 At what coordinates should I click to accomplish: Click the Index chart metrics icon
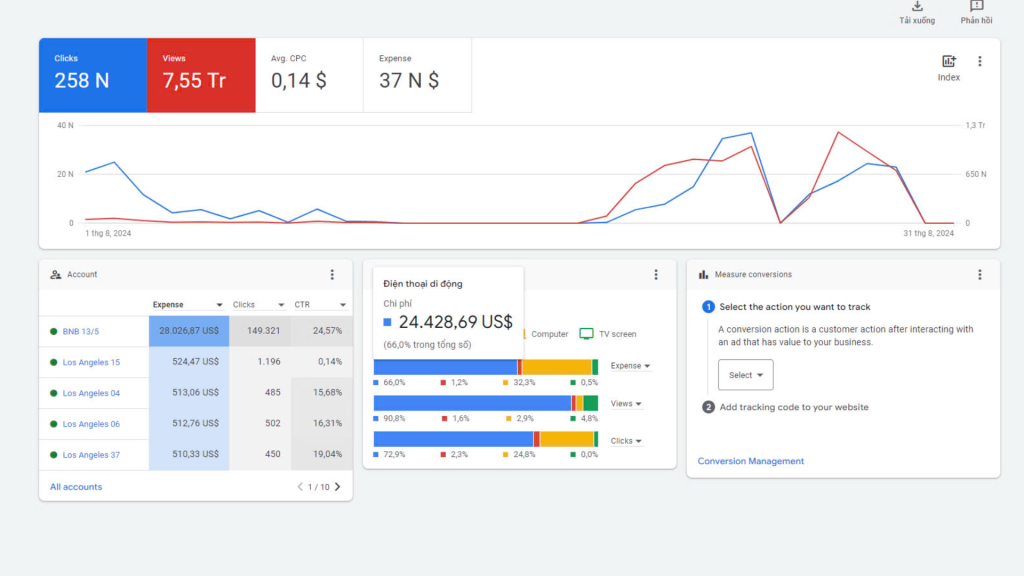pyautogui.click(x=948, y=62)
